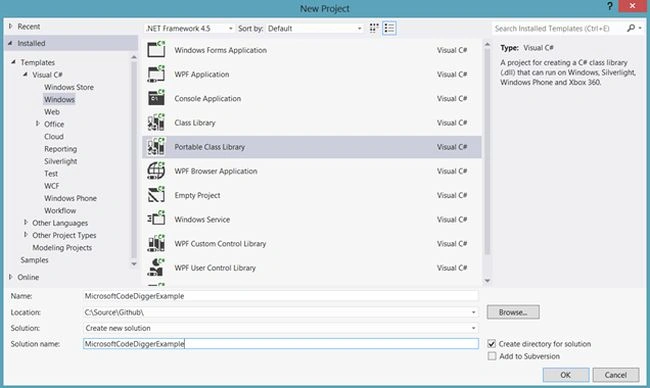Click the Cancel button
This screenshot has height=388, width=650.
[x=616, y=375]
